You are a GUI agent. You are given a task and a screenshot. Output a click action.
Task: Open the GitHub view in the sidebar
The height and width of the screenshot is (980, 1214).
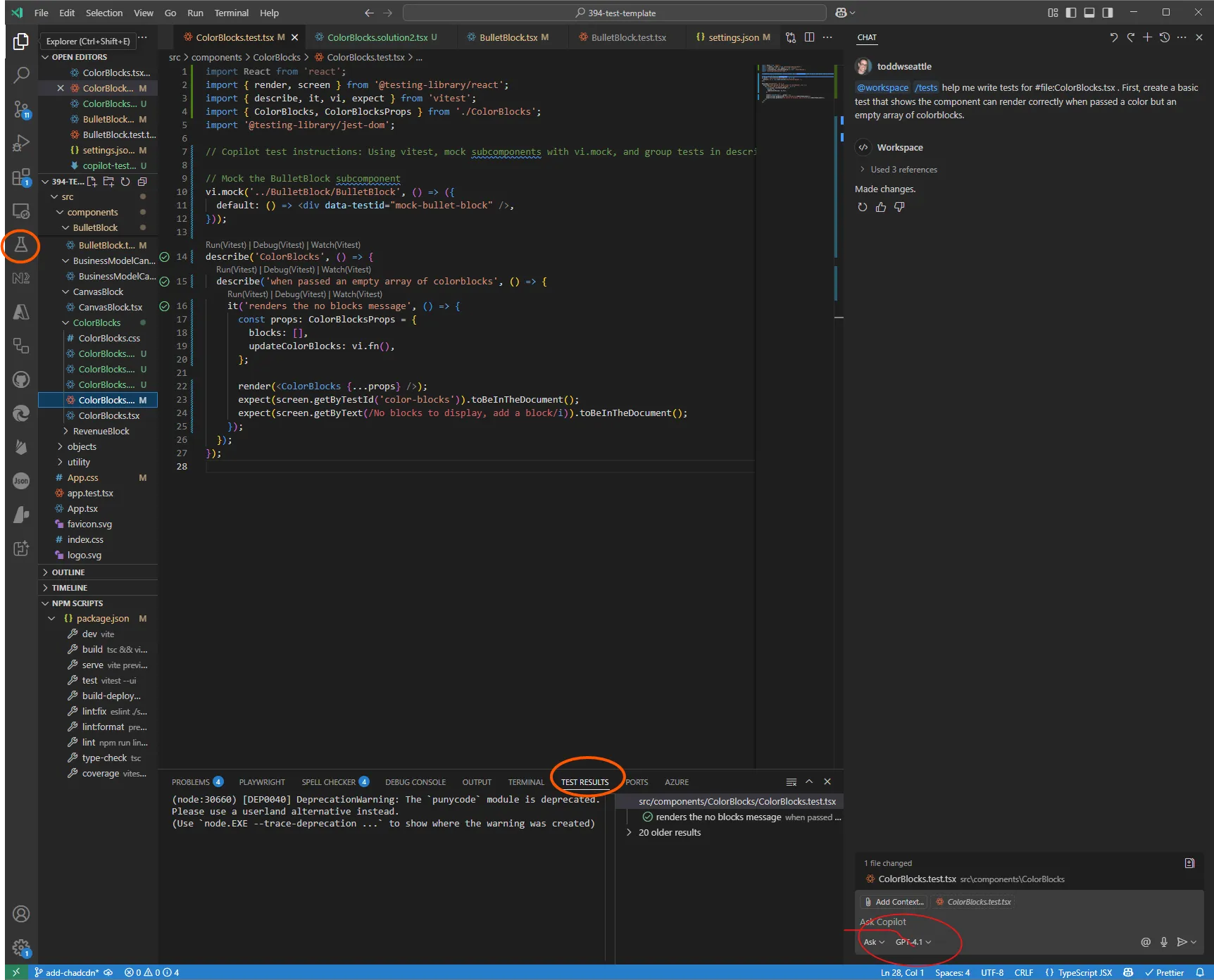coord(20,379)
